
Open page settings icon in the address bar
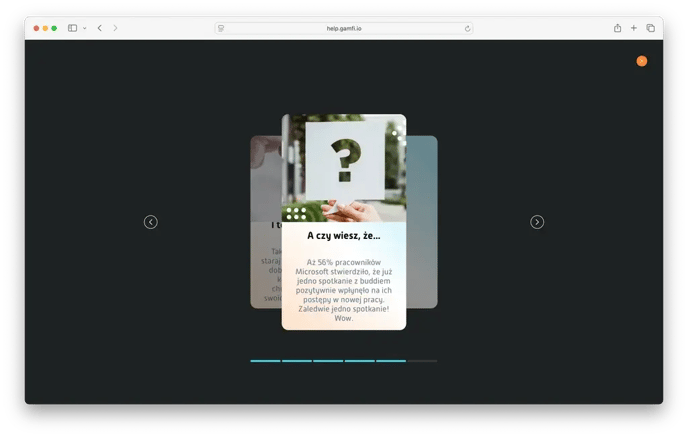coord(221,28)
